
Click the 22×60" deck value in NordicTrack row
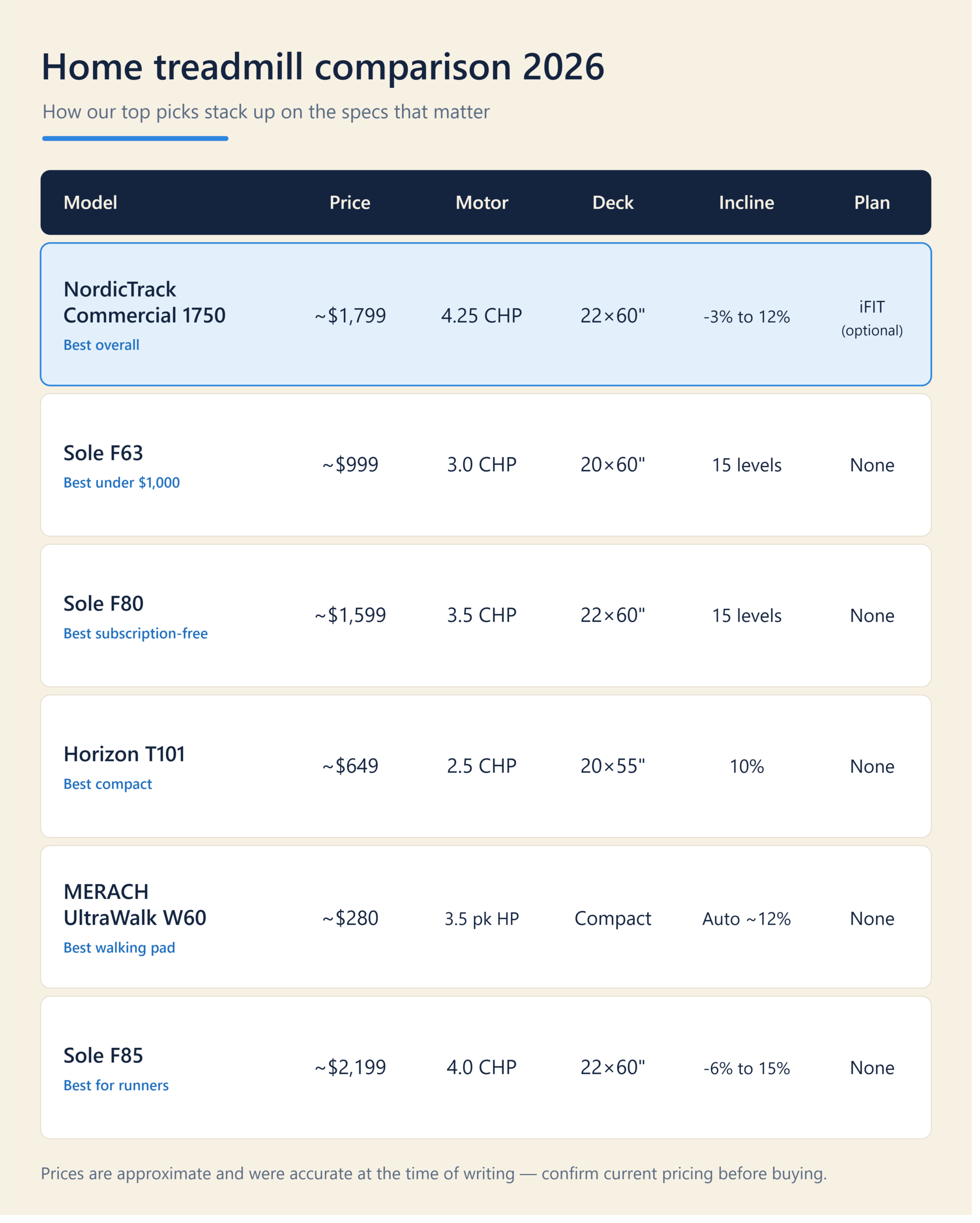coord(618,318)
